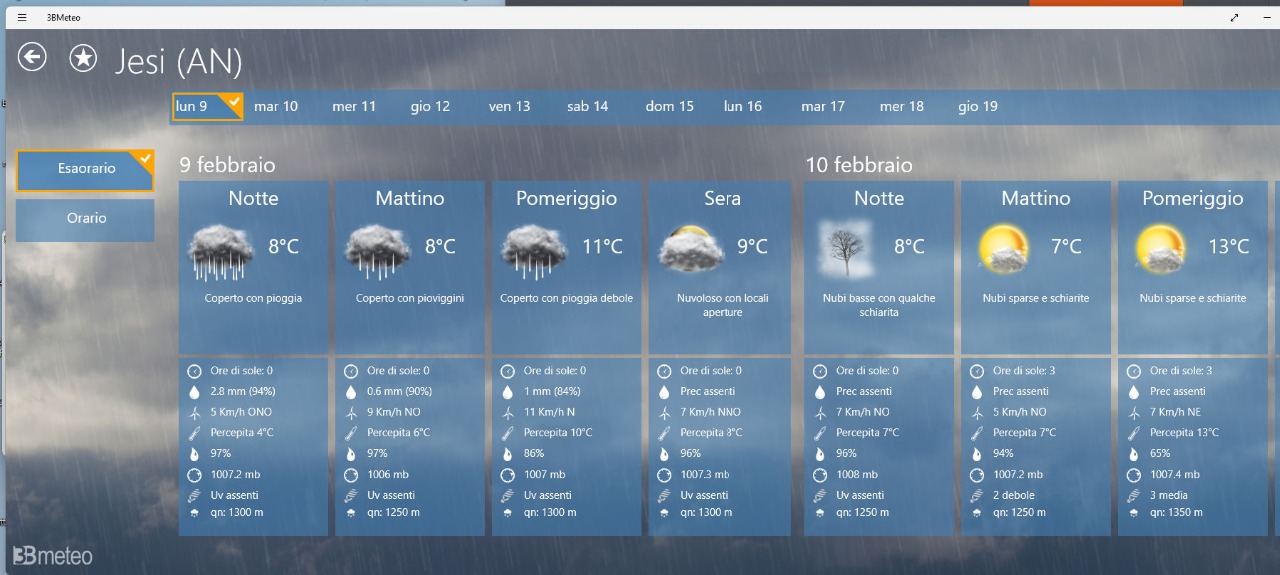Switch to Orario hourly view

click(86, 219)
